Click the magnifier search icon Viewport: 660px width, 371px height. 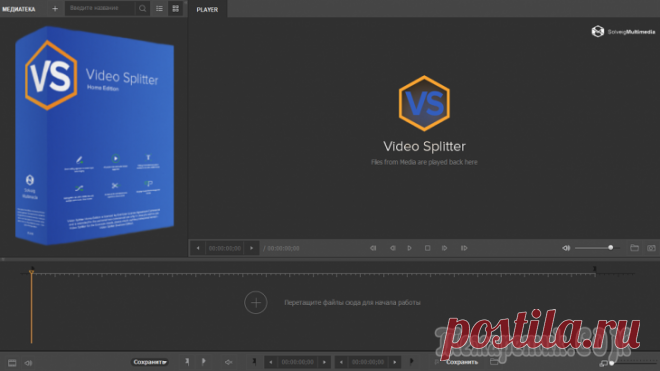[143, 8]
